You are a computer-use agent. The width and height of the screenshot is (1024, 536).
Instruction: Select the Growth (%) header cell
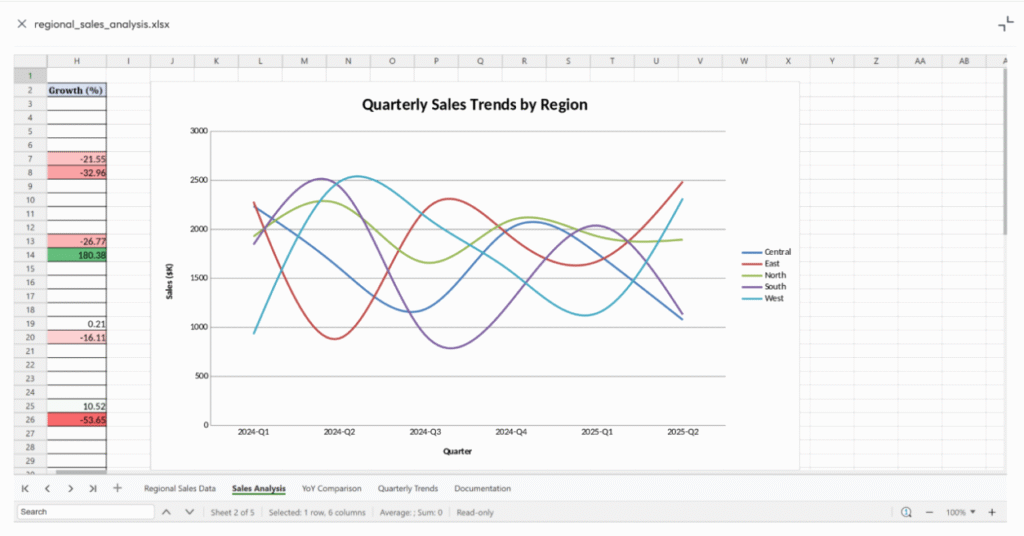(x=77, y=90)
